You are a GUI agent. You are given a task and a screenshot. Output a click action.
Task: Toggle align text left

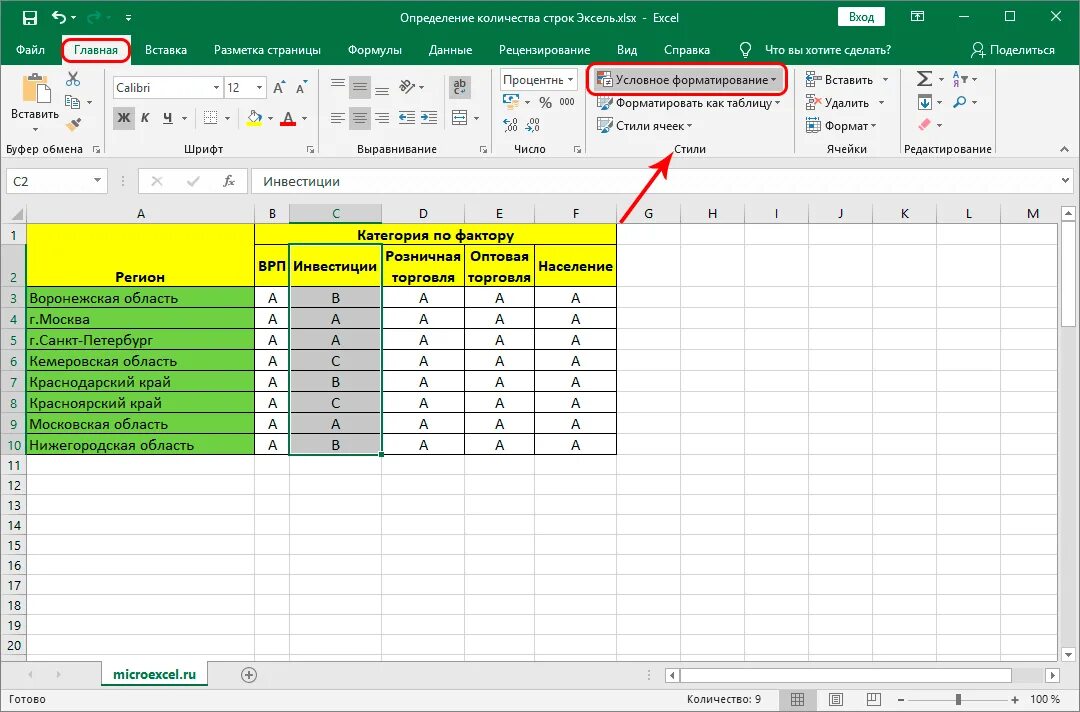tap(337, 118)
